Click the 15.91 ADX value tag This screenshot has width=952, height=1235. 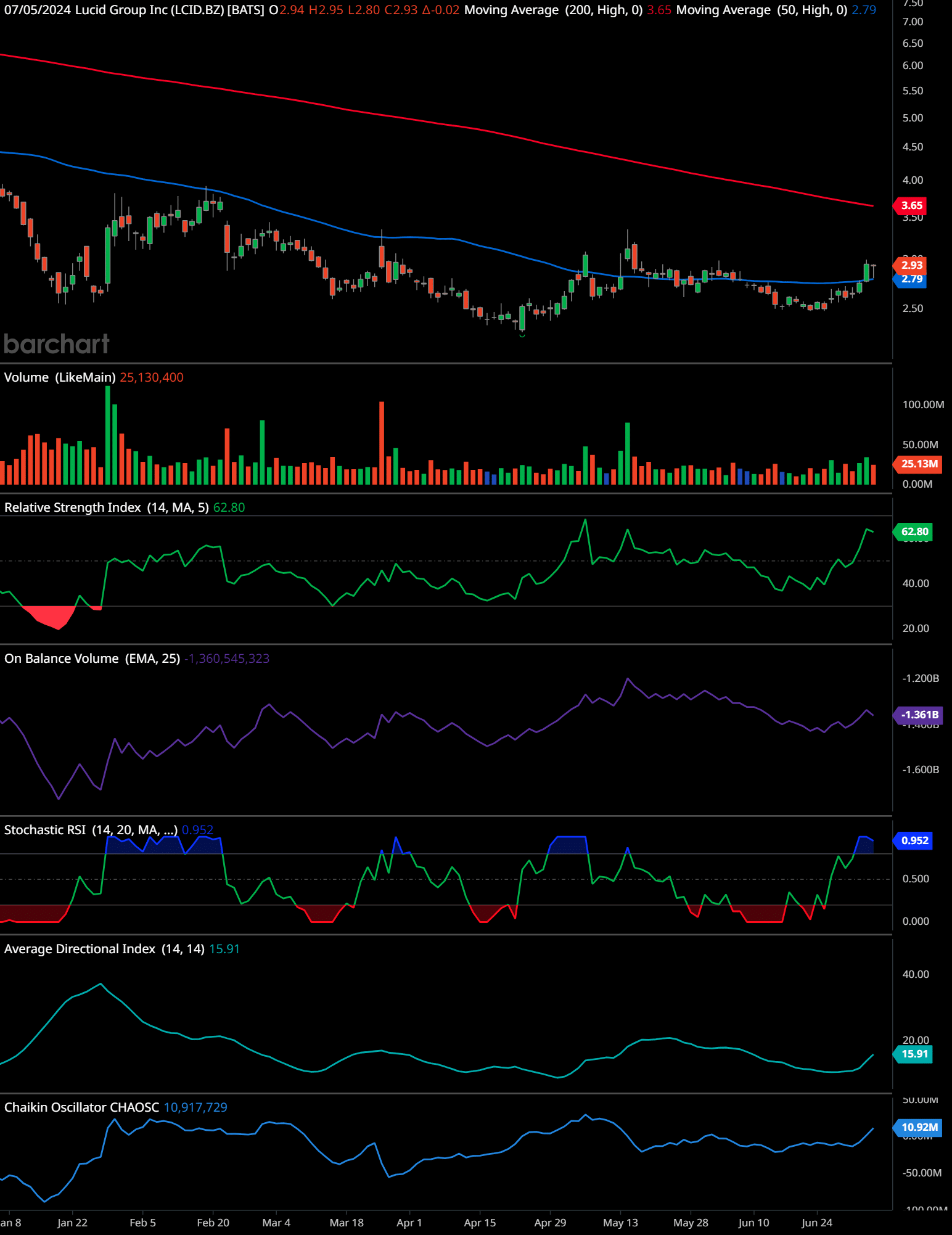click(x=914, y=1054)
